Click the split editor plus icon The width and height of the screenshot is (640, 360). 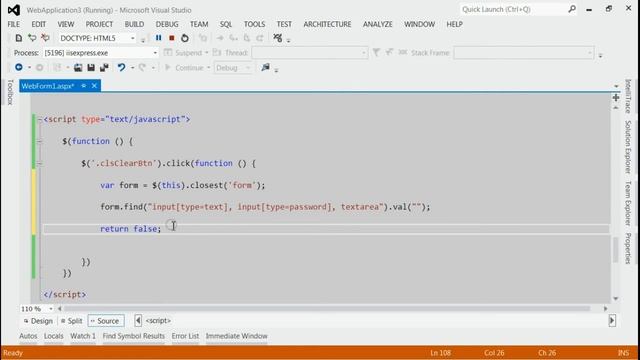(x=616, y=98)
